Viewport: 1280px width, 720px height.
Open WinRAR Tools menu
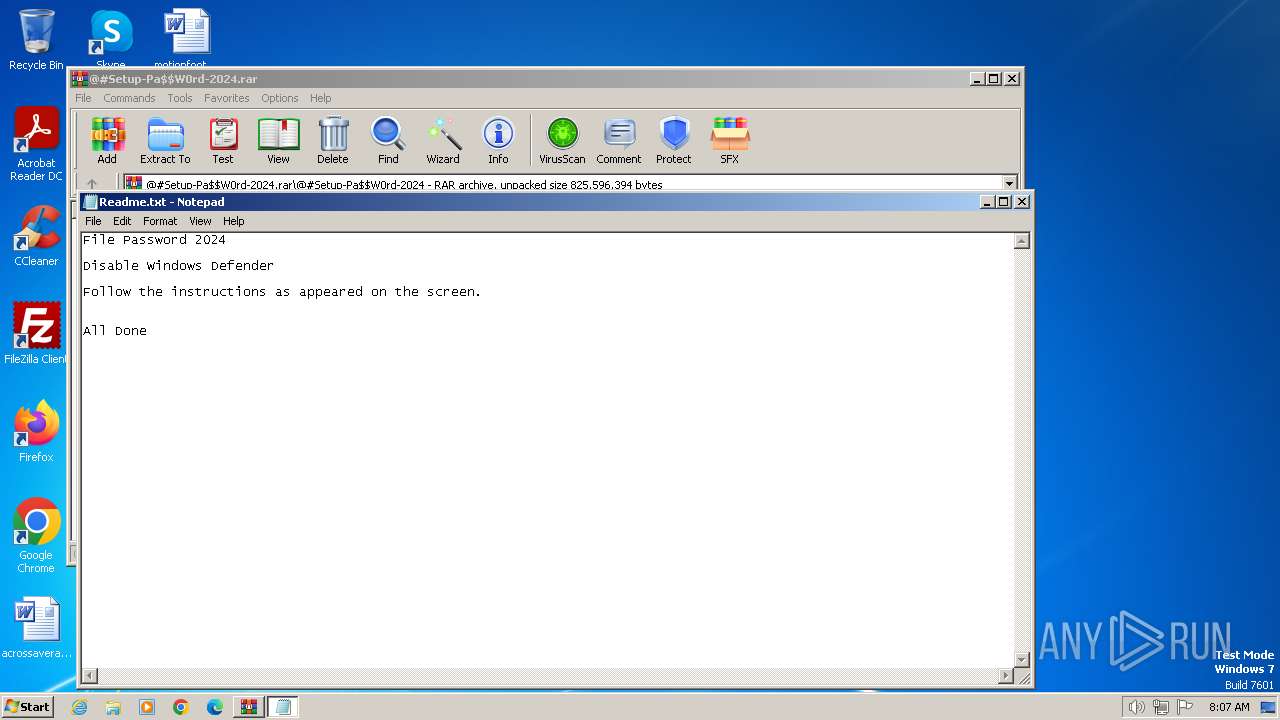click(180, 98)
